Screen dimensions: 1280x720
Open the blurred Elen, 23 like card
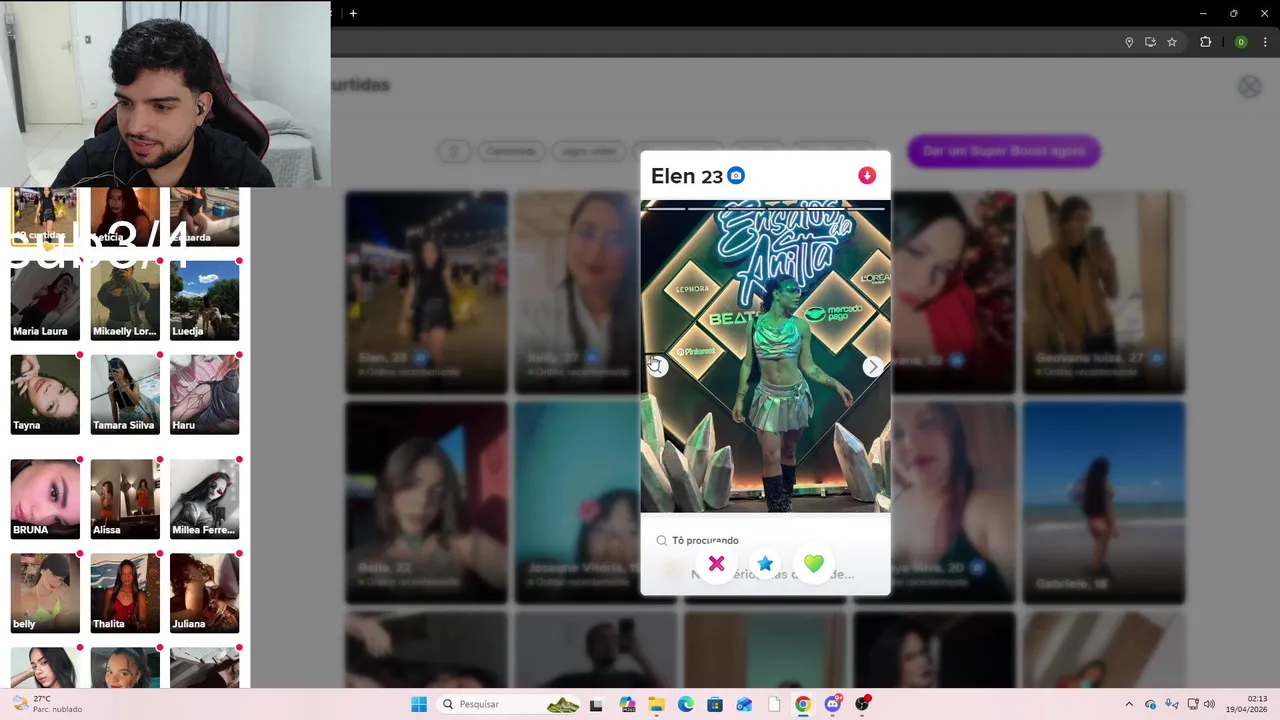coord(426,292)
